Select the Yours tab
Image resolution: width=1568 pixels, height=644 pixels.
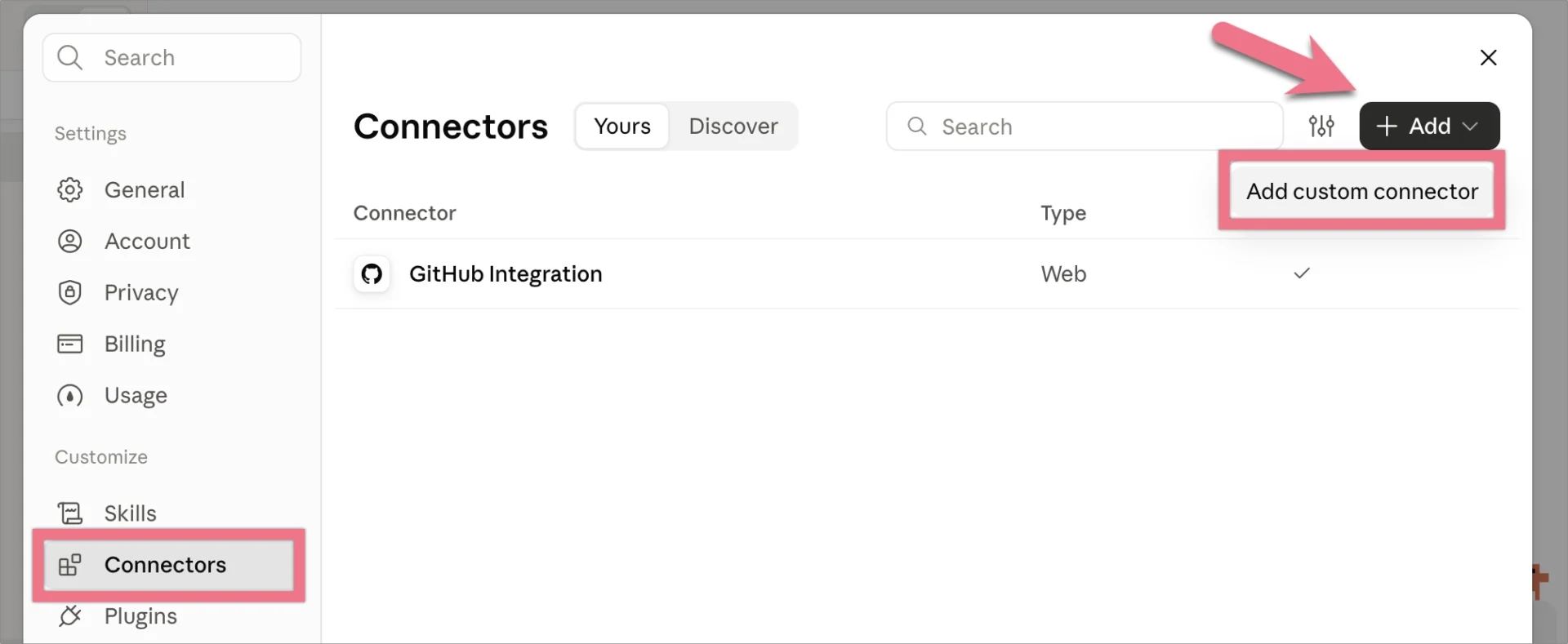point(622,126)
